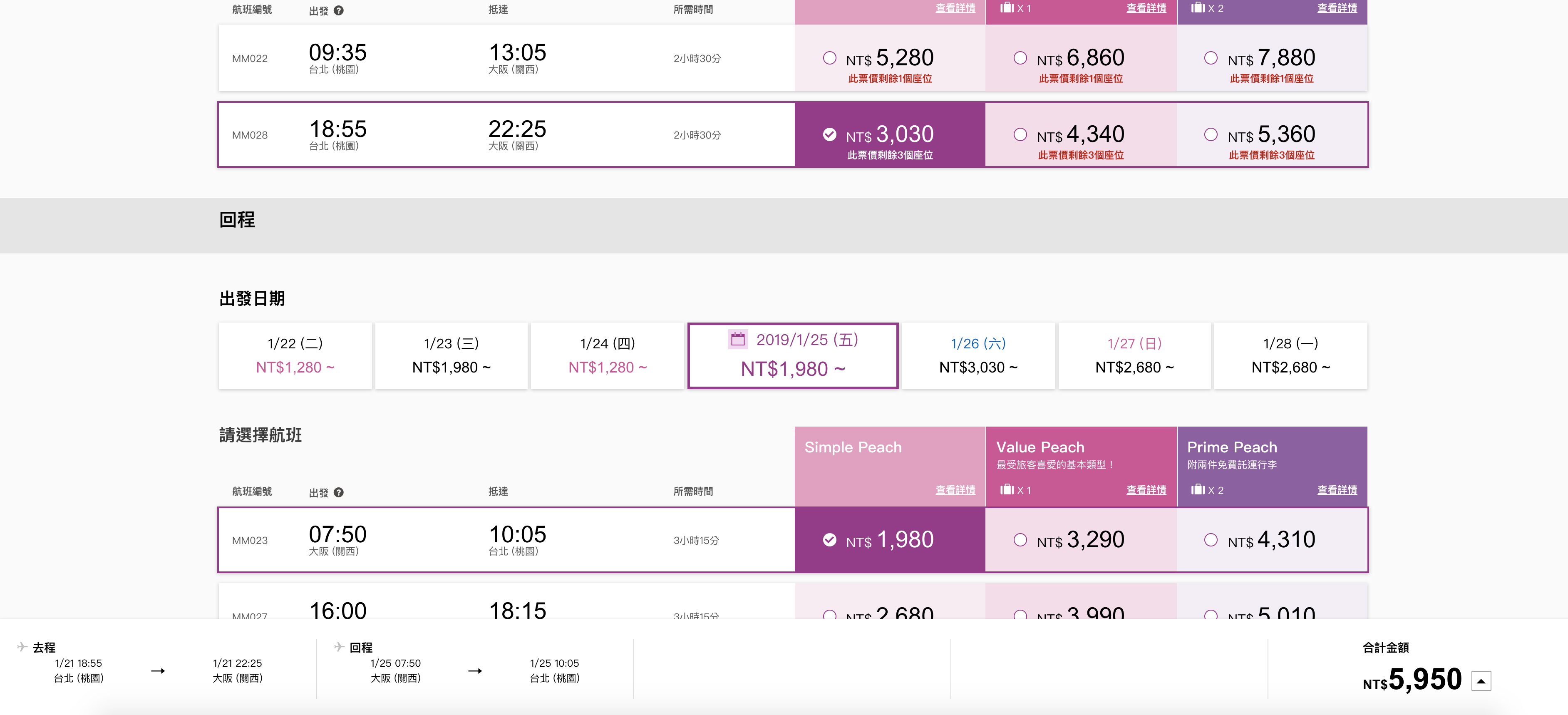1568x715 pixels.
Task: Click the help icon next to 出發 in return table
Action: (338, 492)
